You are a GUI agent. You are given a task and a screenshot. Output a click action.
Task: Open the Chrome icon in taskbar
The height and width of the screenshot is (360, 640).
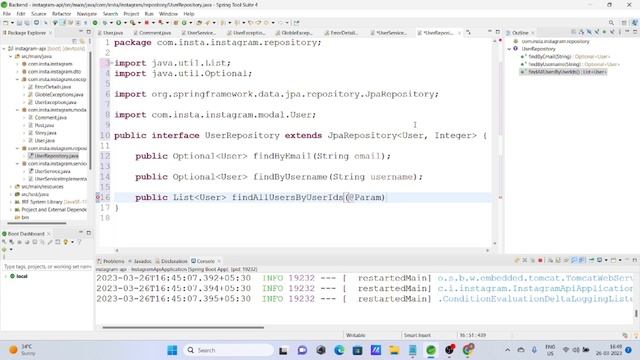[x=468, y=350]
